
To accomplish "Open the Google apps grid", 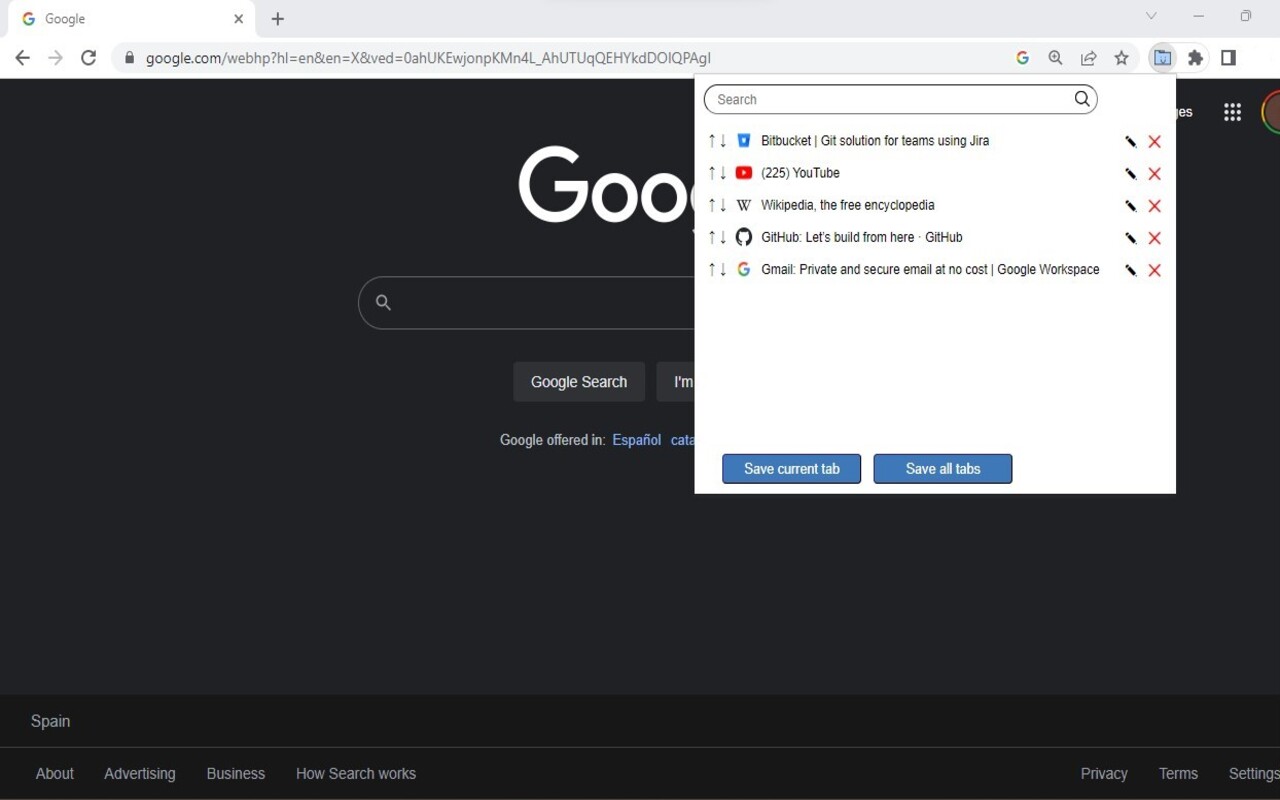I will tap(1233, 112).
